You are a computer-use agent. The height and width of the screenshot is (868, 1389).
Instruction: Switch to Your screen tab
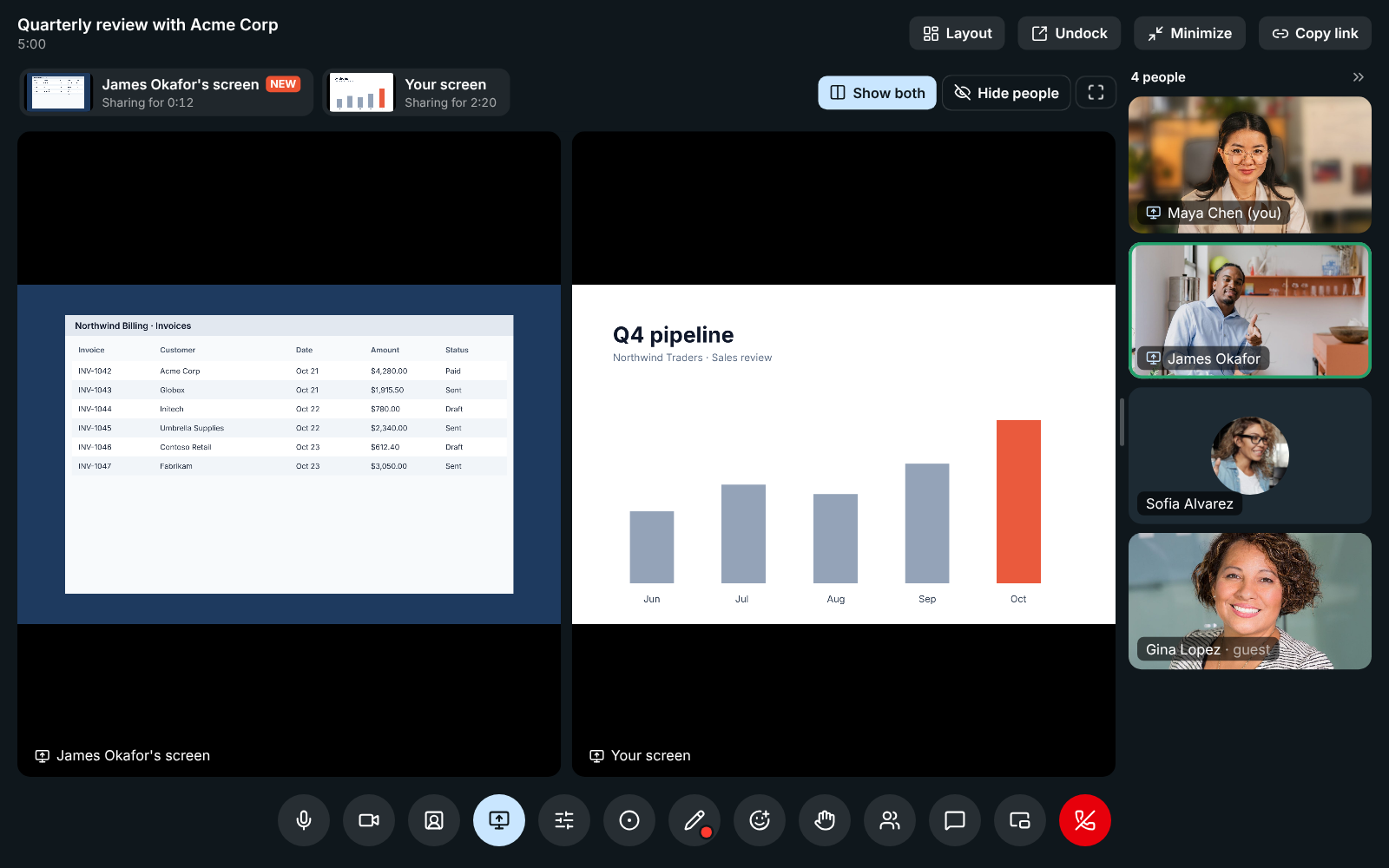[416, 93]
